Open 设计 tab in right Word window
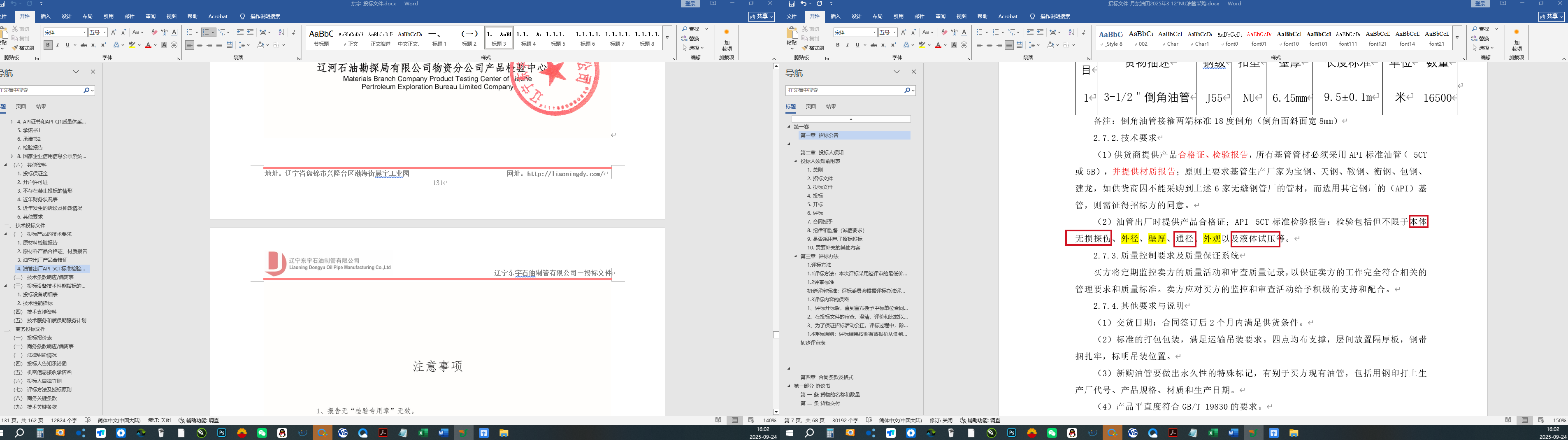Viewport: 1568px width, 440px height. 857,16
